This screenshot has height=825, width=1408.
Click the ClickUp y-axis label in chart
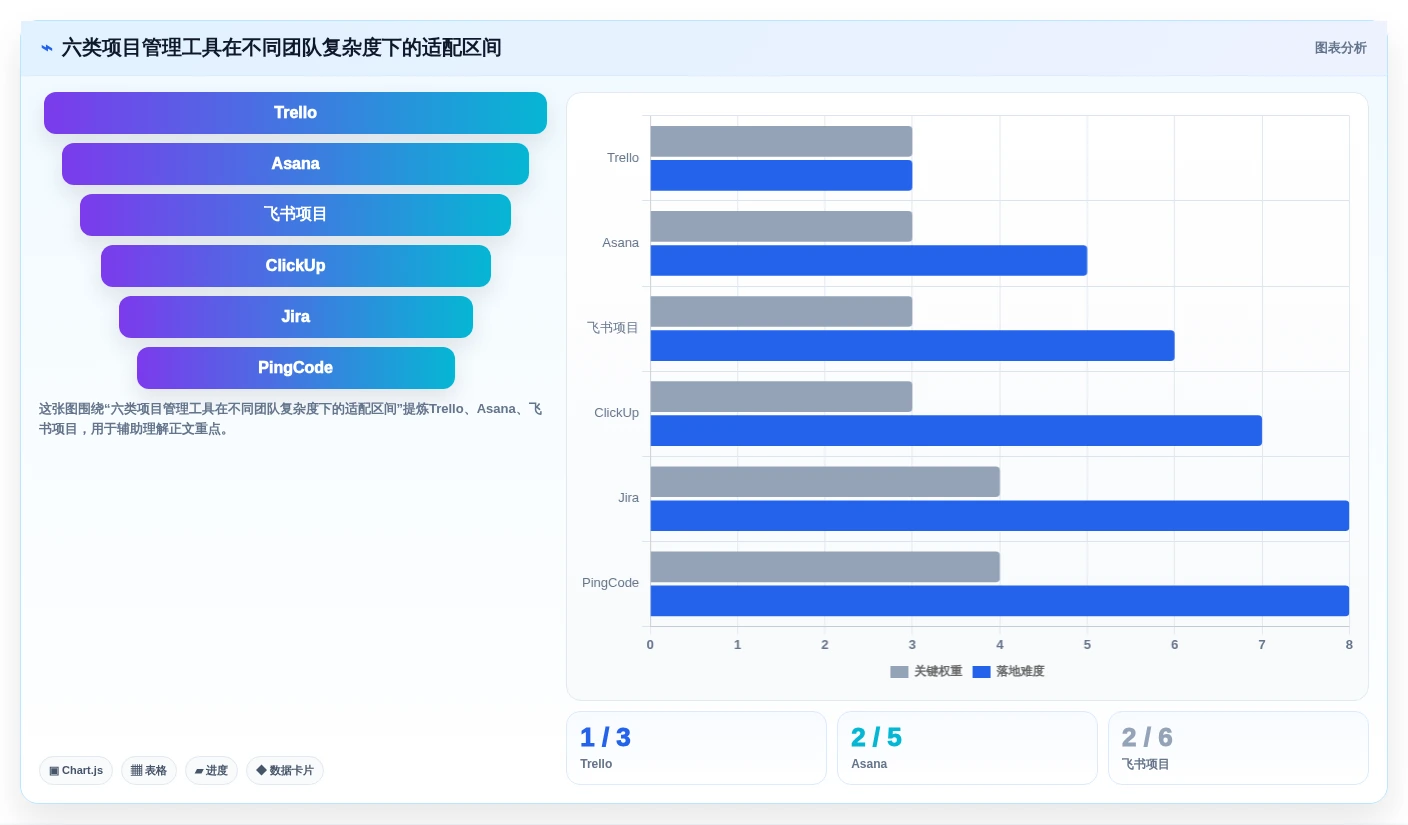[616, 413]
